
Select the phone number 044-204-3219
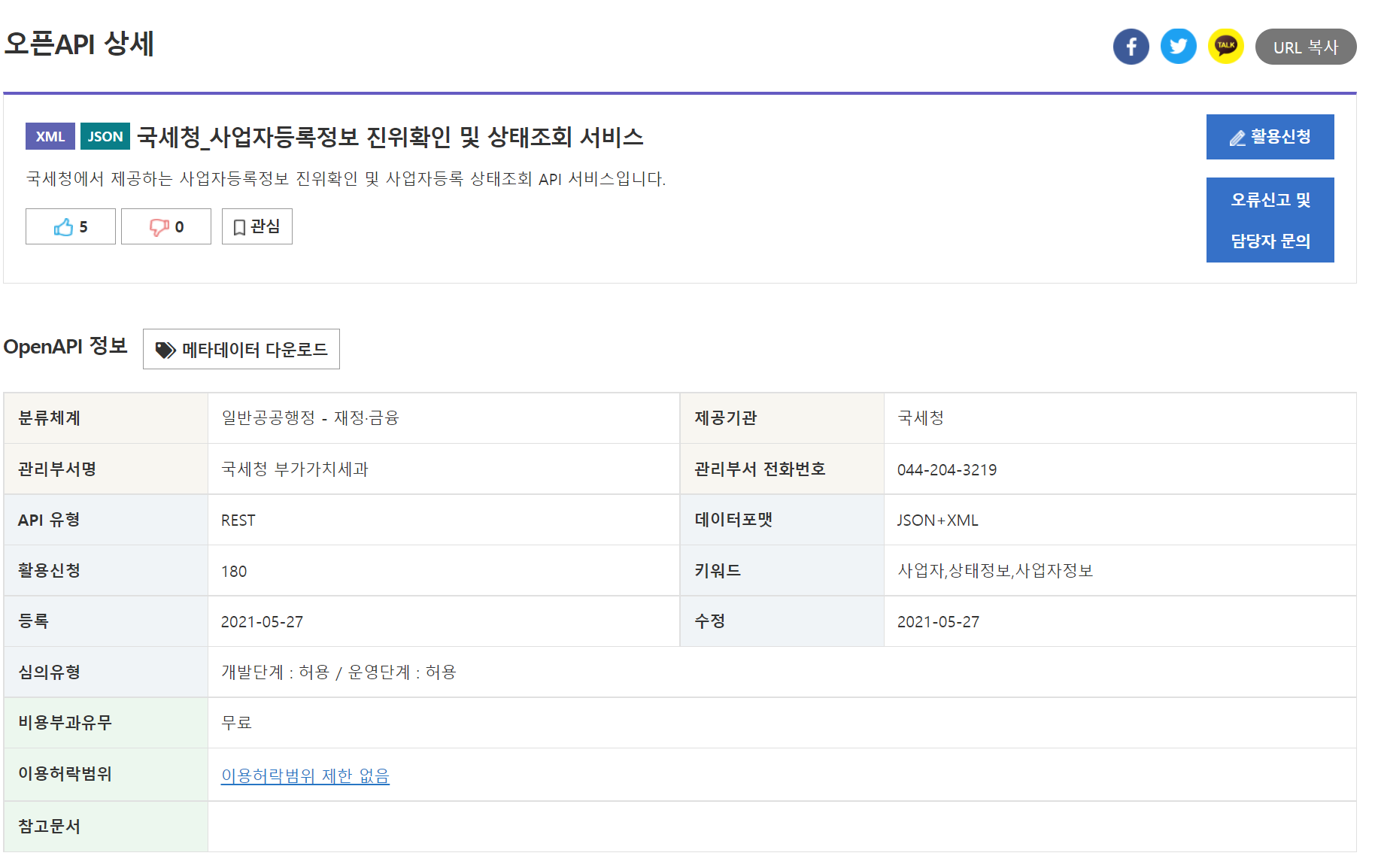click(x=946, y=469)
